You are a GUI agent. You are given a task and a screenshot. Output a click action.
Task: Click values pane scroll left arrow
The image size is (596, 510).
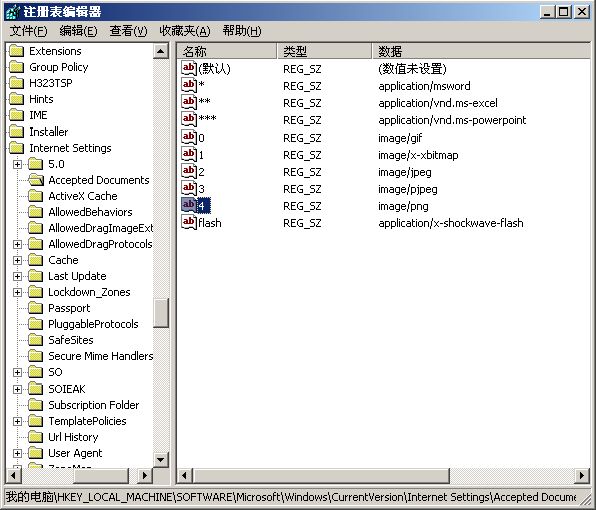185,475
